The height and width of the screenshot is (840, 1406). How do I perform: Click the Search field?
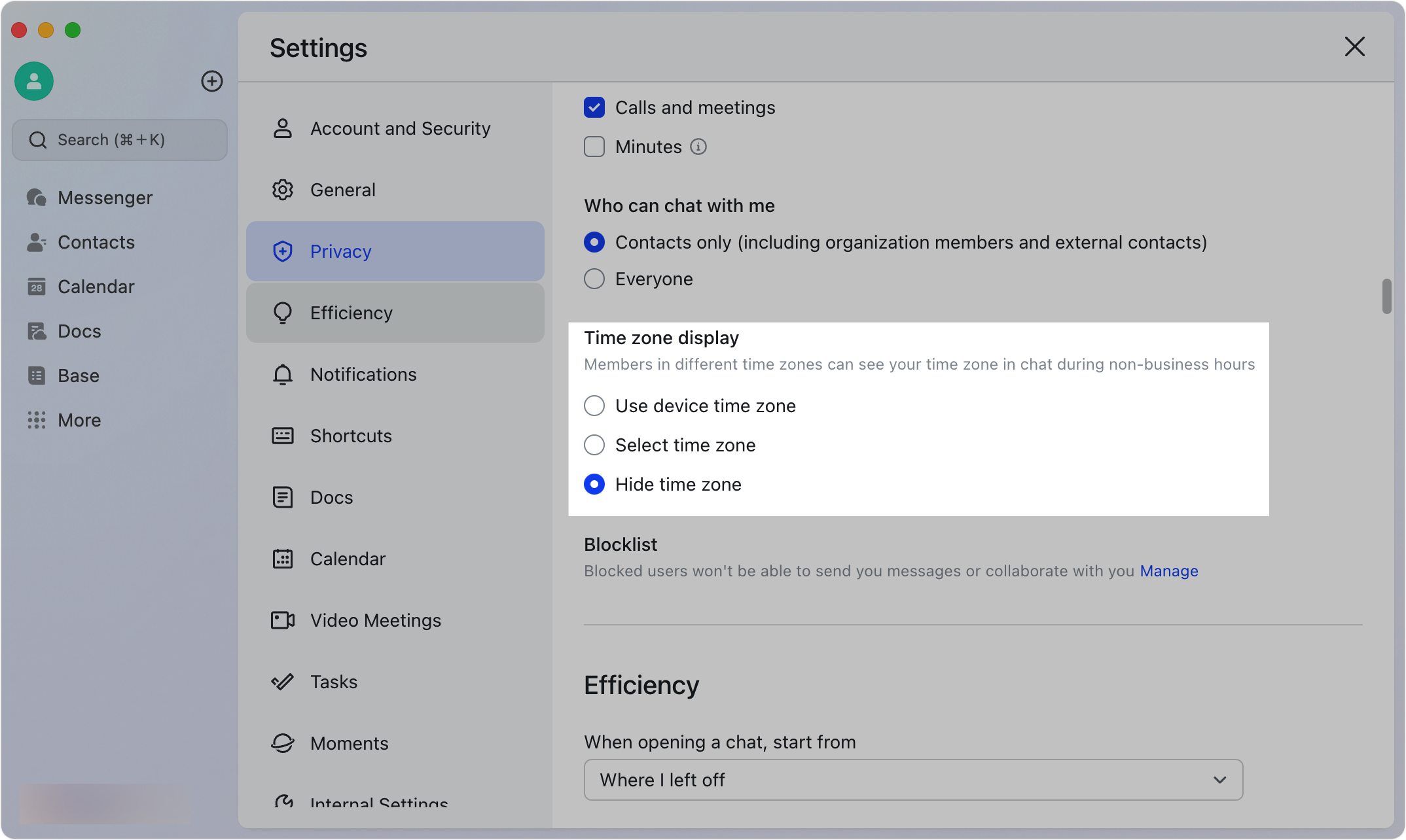[120, 140]
